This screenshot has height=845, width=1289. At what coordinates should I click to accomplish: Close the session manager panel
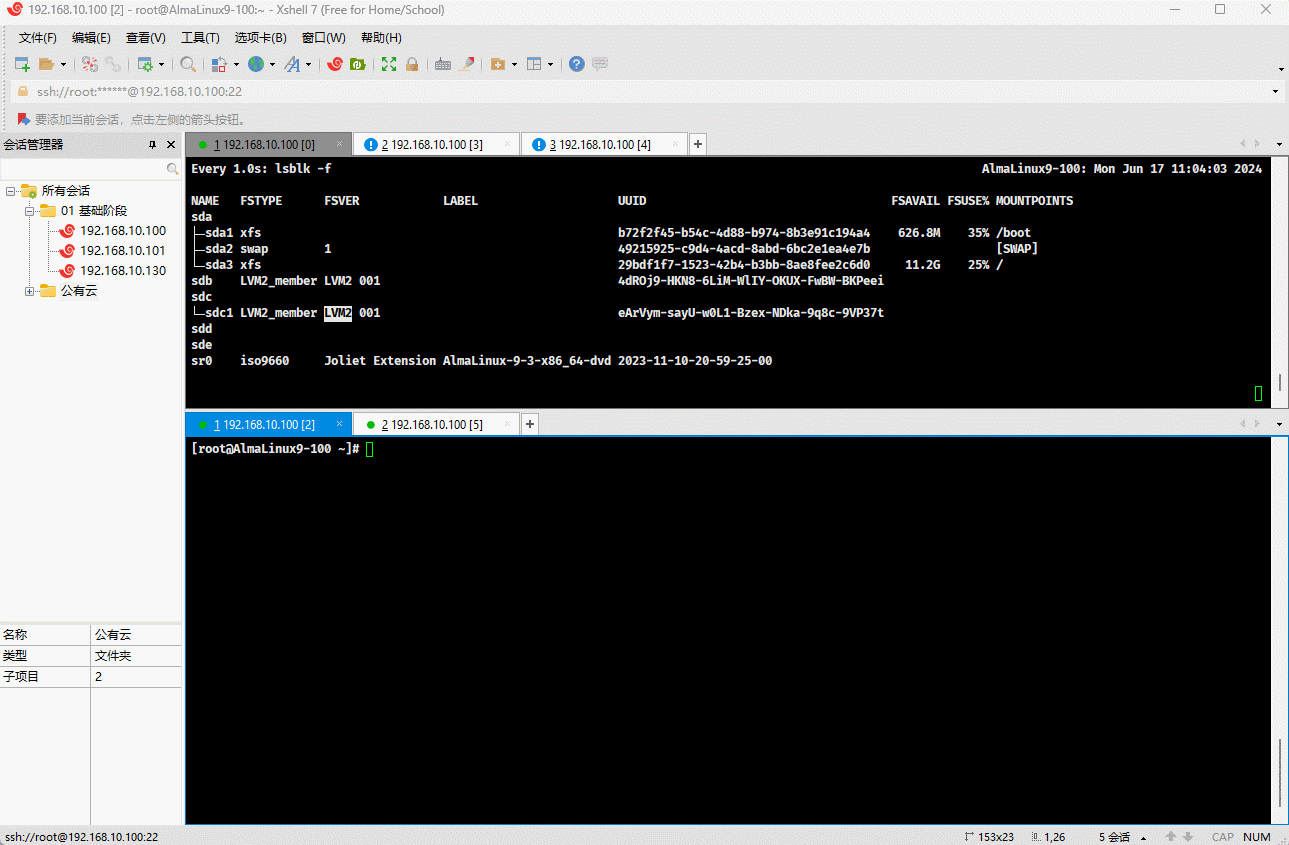tap(171, 145)
